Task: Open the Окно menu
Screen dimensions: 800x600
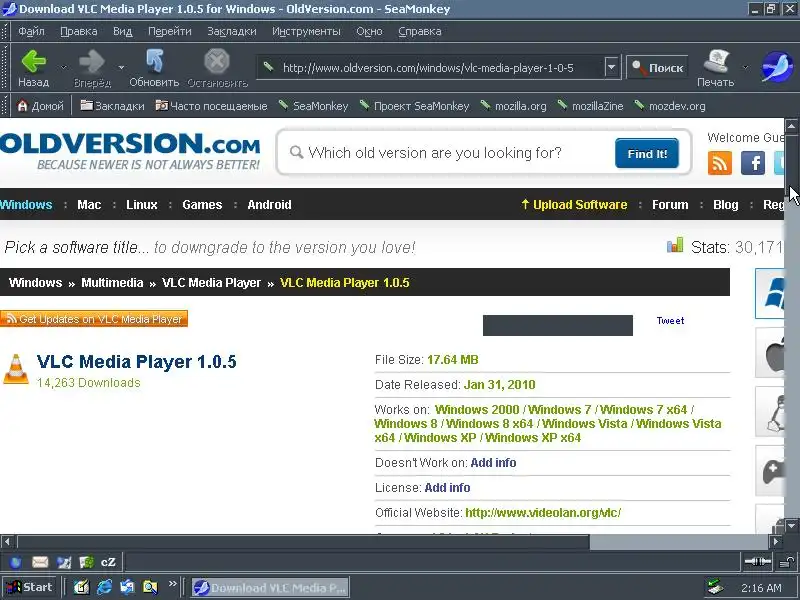Action: pos(369,31)
